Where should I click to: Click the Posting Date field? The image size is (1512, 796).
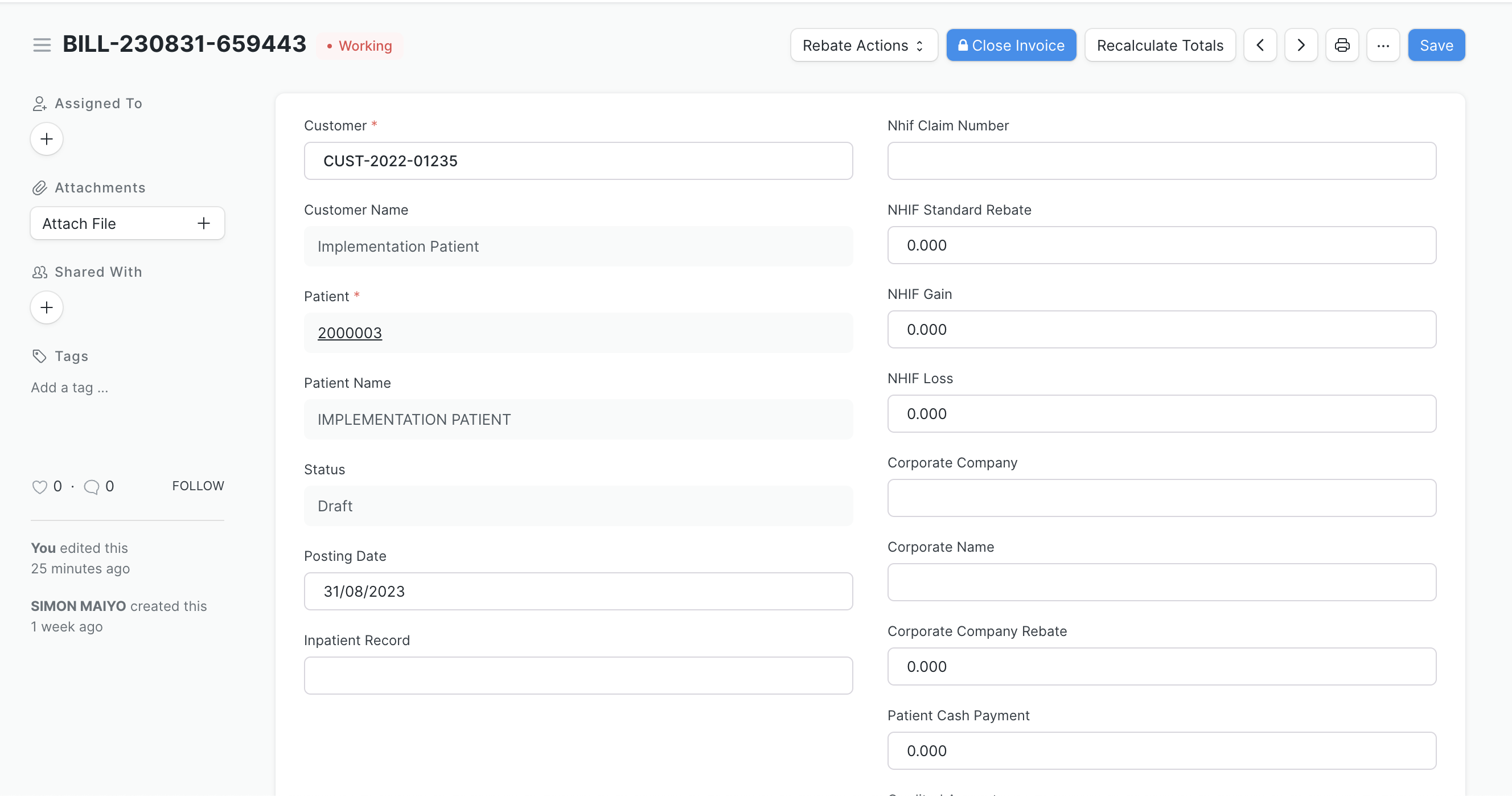pos(578,591)
